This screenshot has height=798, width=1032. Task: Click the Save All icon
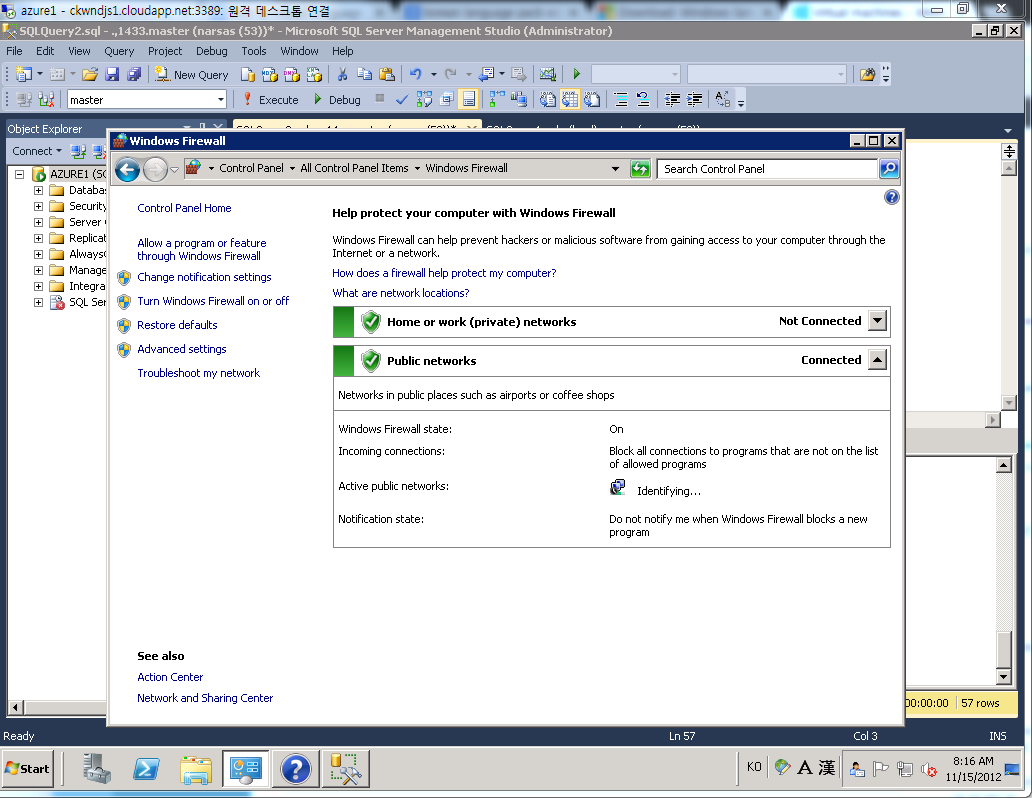point(134,74)
